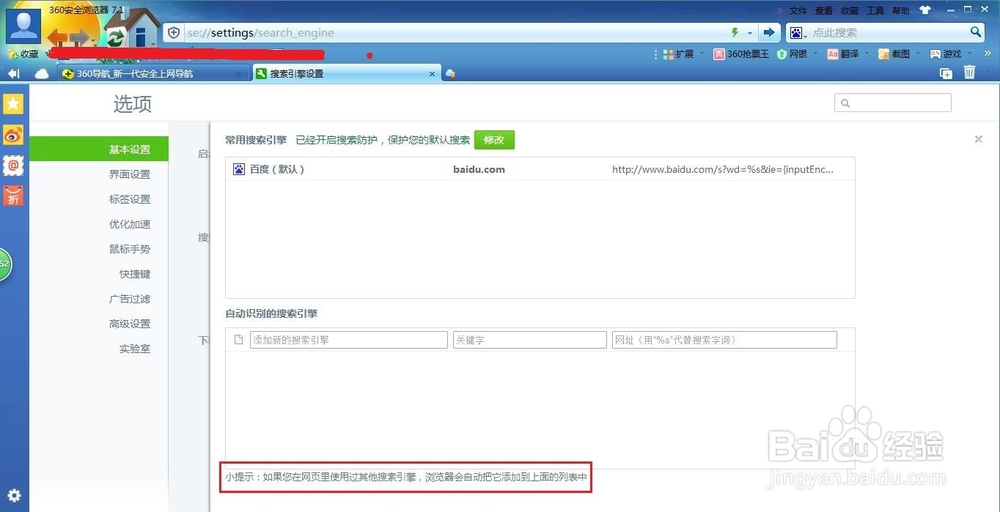Show more toolbar items chevron
1000x512 pixels.
point(988,54)
